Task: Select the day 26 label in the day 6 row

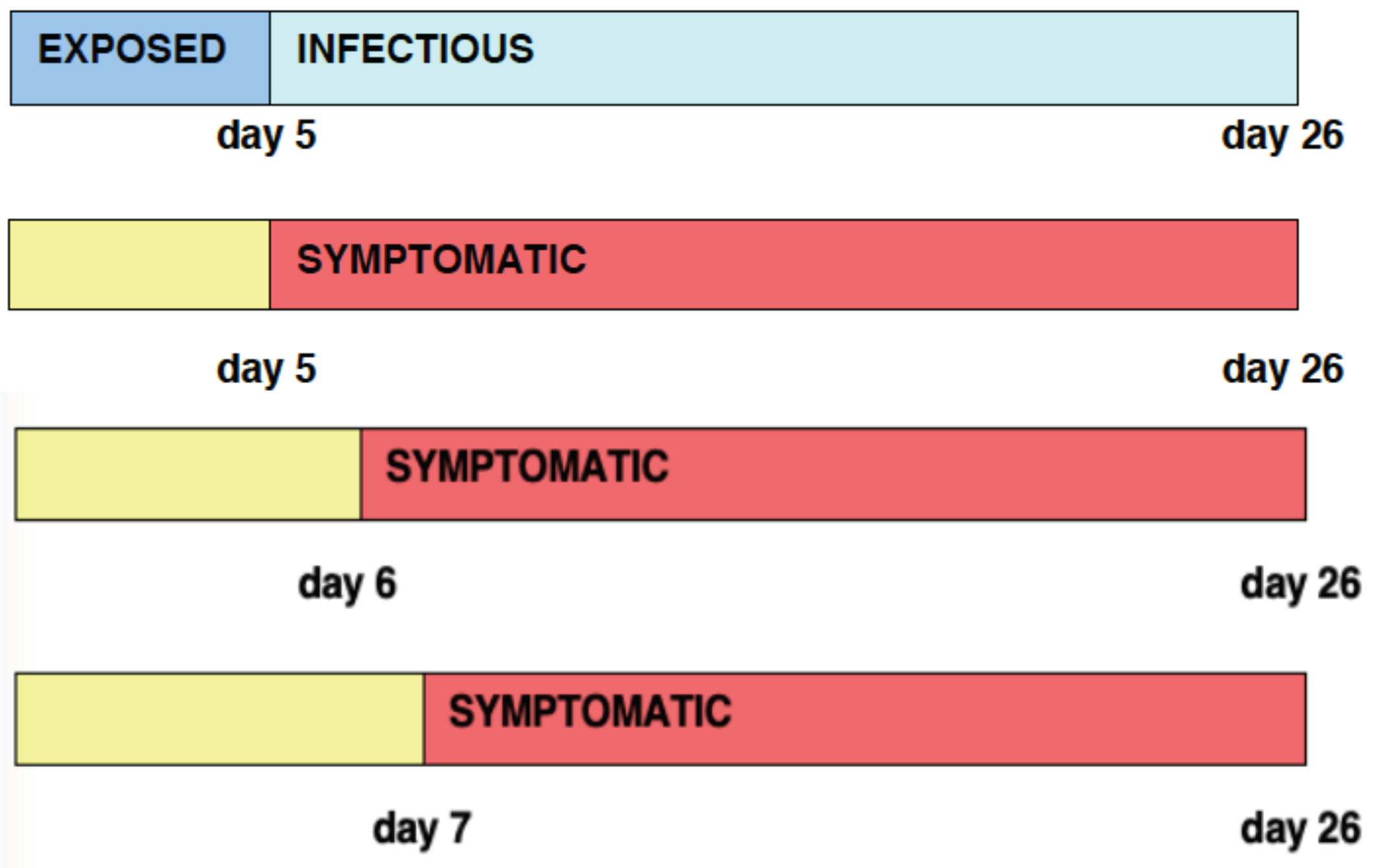Action: [1300, 584]
